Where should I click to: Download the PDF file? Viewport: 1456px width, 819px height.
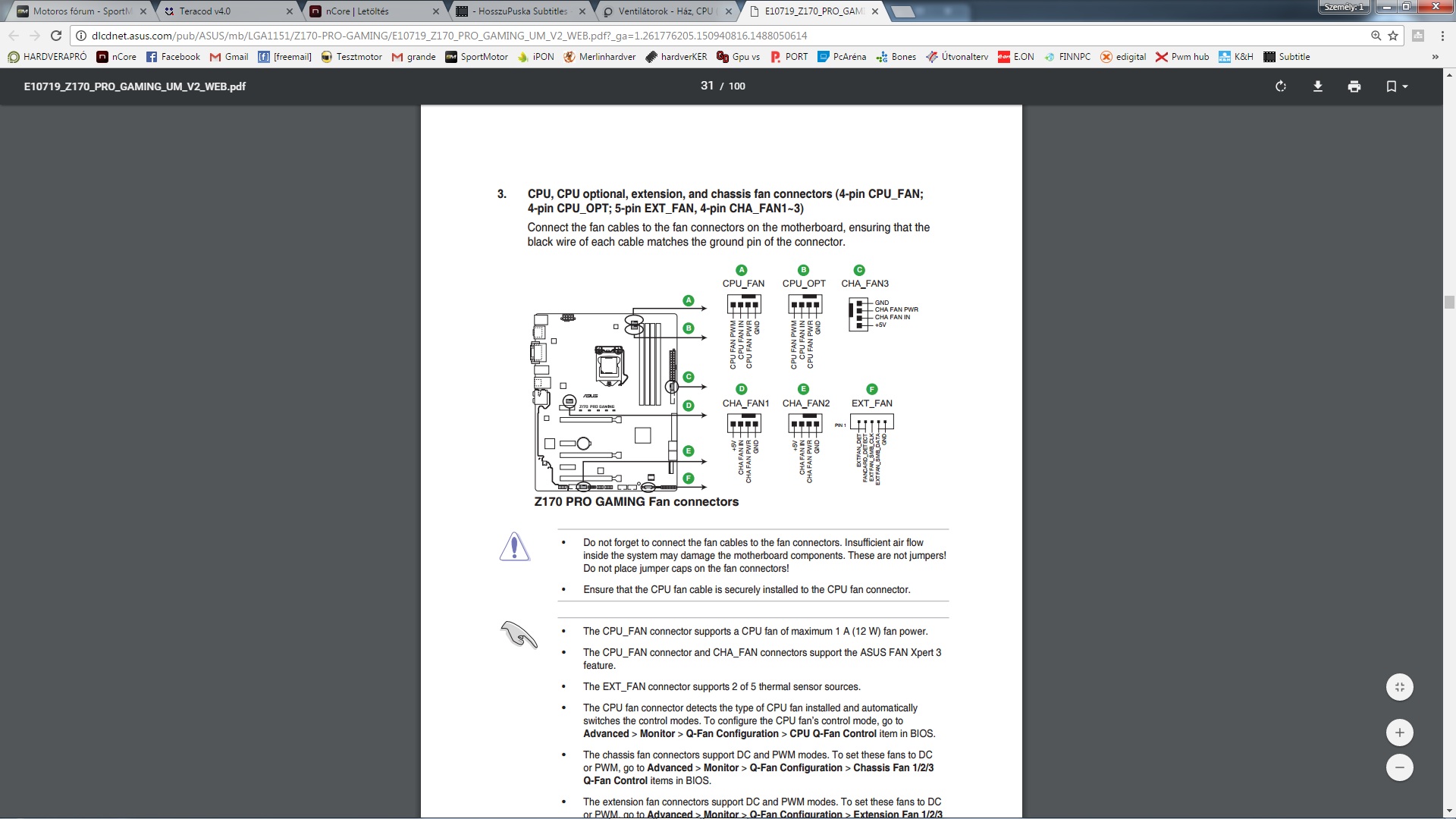tap(1318, 86)
